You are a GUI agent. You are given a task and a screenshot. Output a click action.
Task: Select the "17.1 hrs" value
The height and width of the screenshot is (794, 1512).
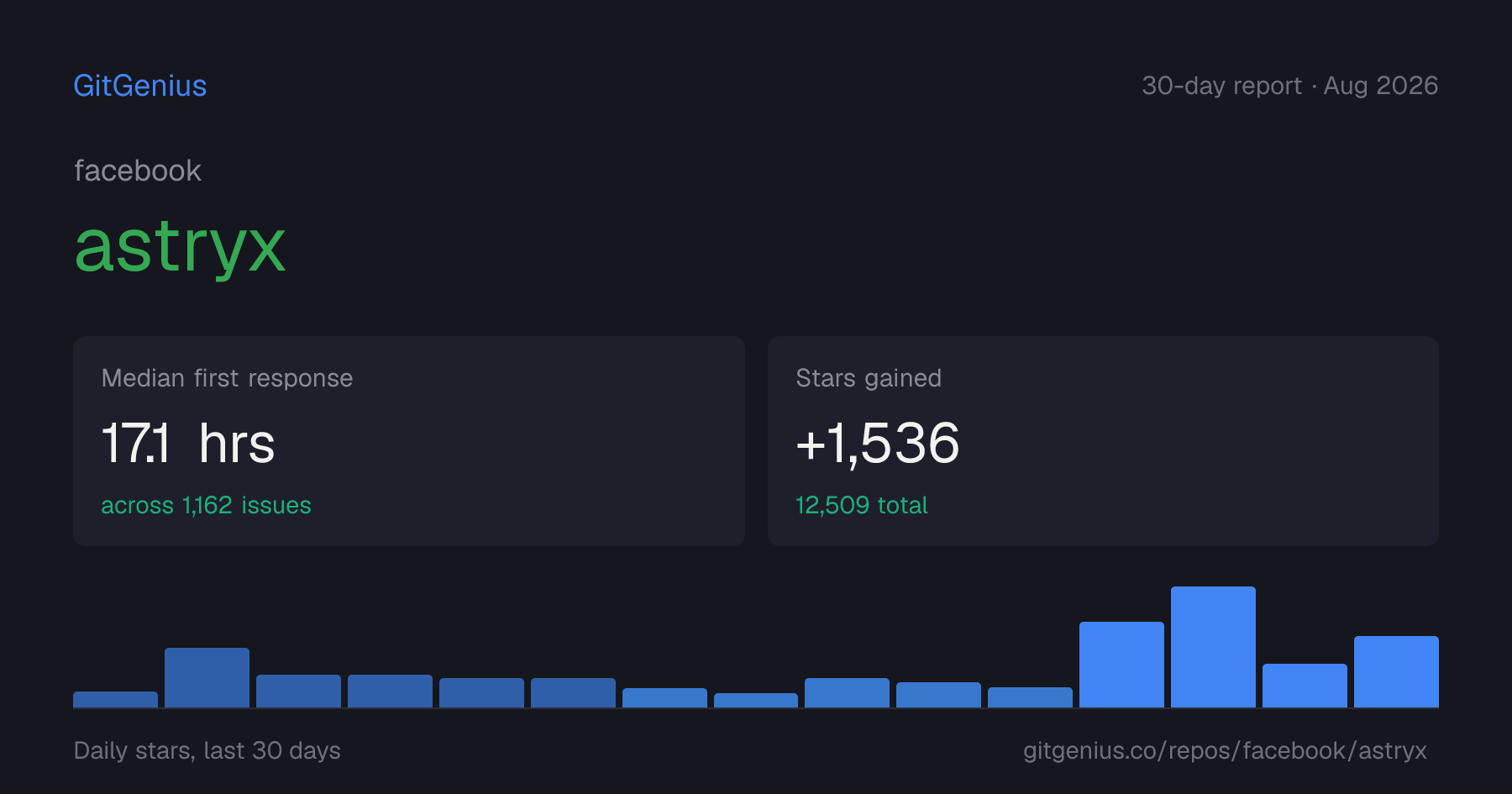[x=188, y=443]
